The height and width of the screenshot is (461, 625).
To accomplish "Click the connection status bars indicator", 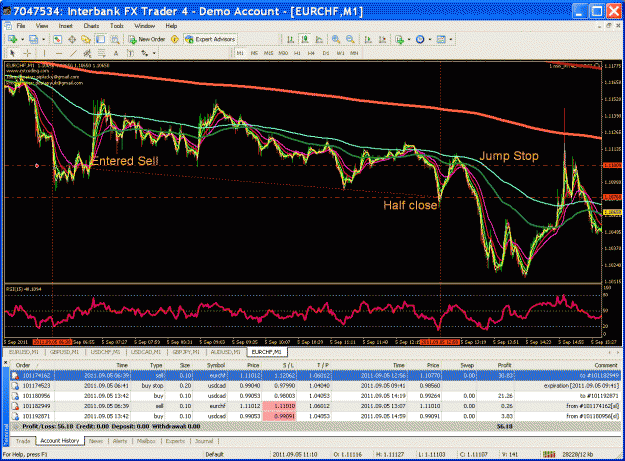I will coord(549,454).
